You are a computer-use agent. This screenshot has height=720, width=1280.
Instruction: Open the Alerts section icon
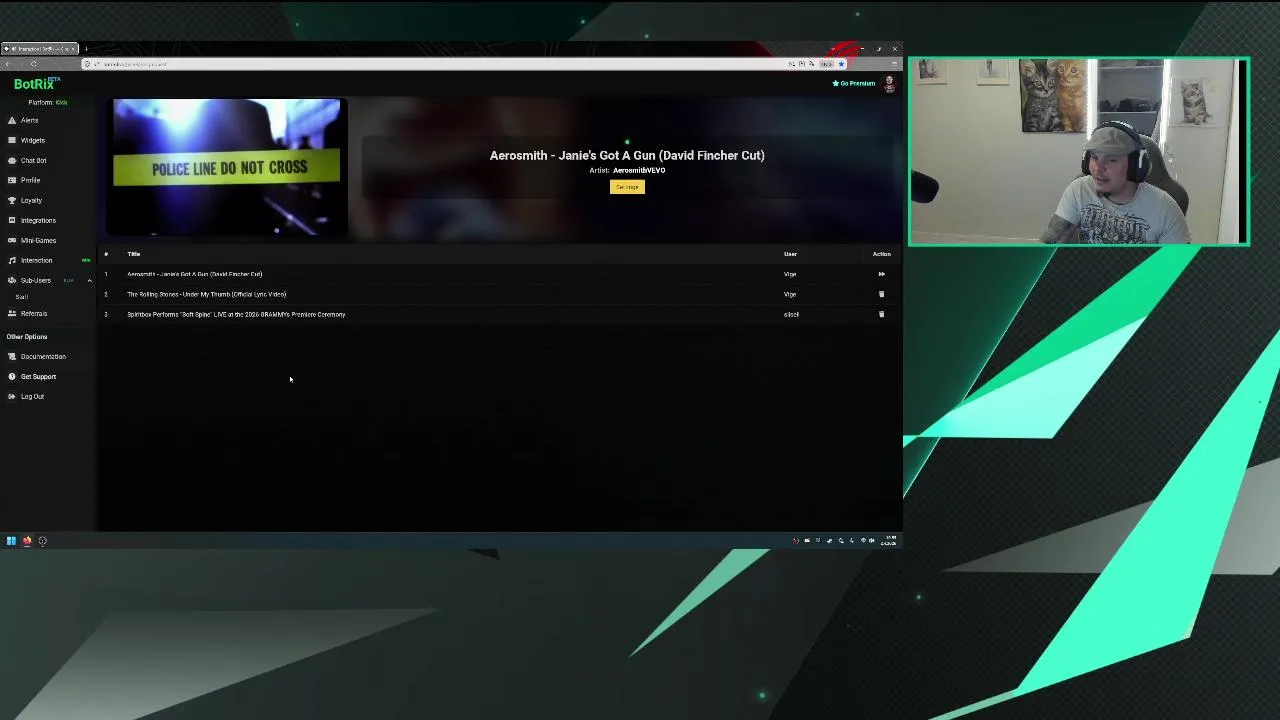pos(11,120)
